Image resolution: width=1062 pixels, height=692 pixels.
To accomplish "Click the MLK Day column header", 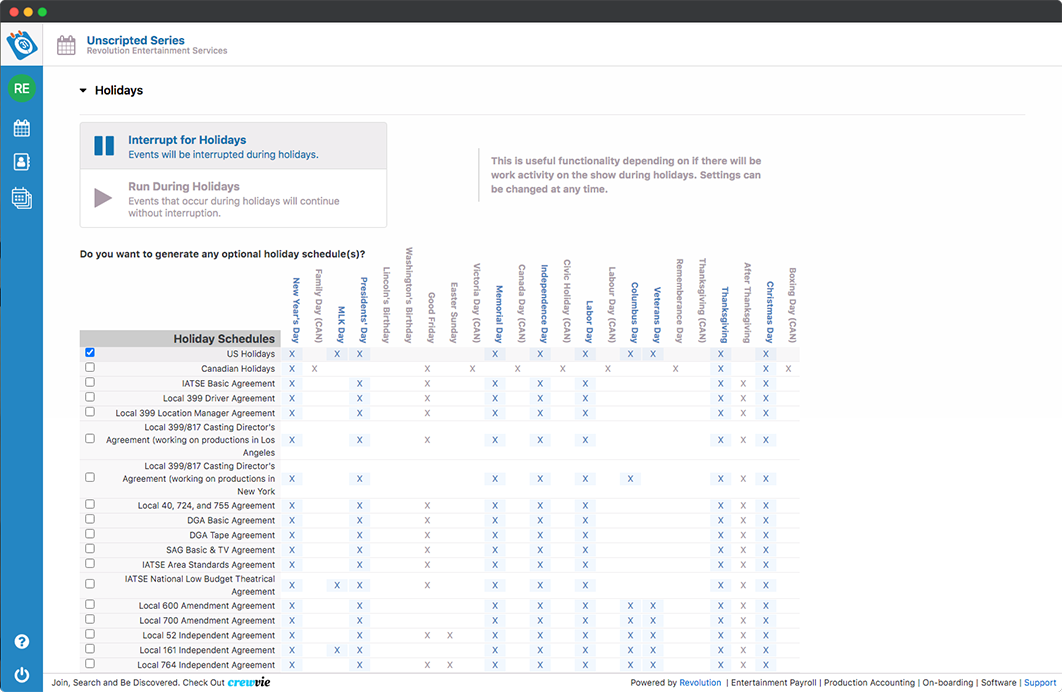I will 341,325.
